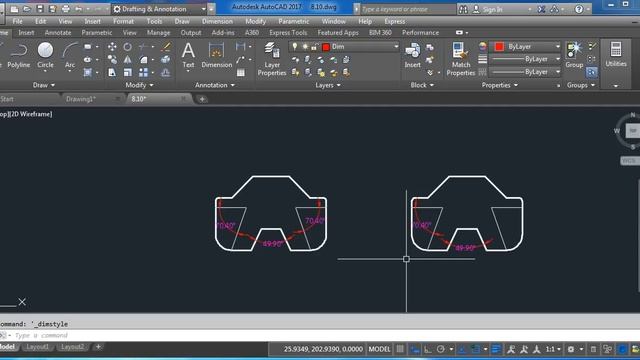The width and height of the screenshot is (640, 360).
Task: Open the File menu
Action: coord(18,21)
